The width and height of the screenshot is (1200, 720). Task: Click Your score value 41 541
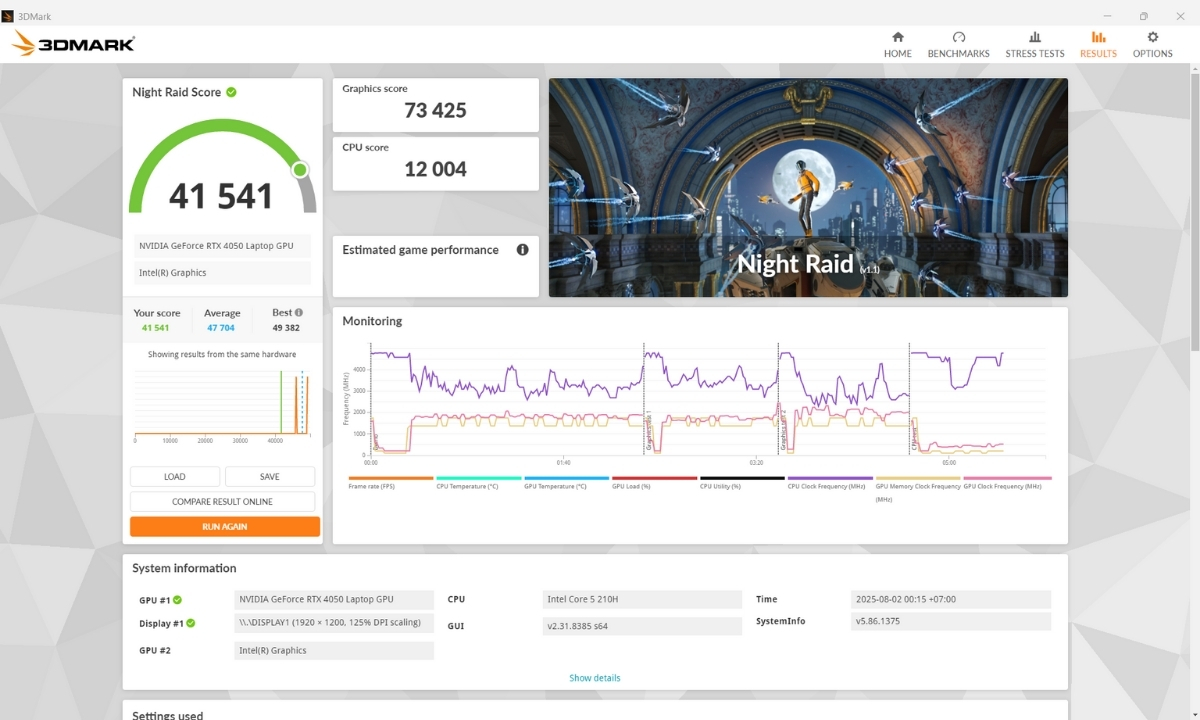[x=155, y=328]
